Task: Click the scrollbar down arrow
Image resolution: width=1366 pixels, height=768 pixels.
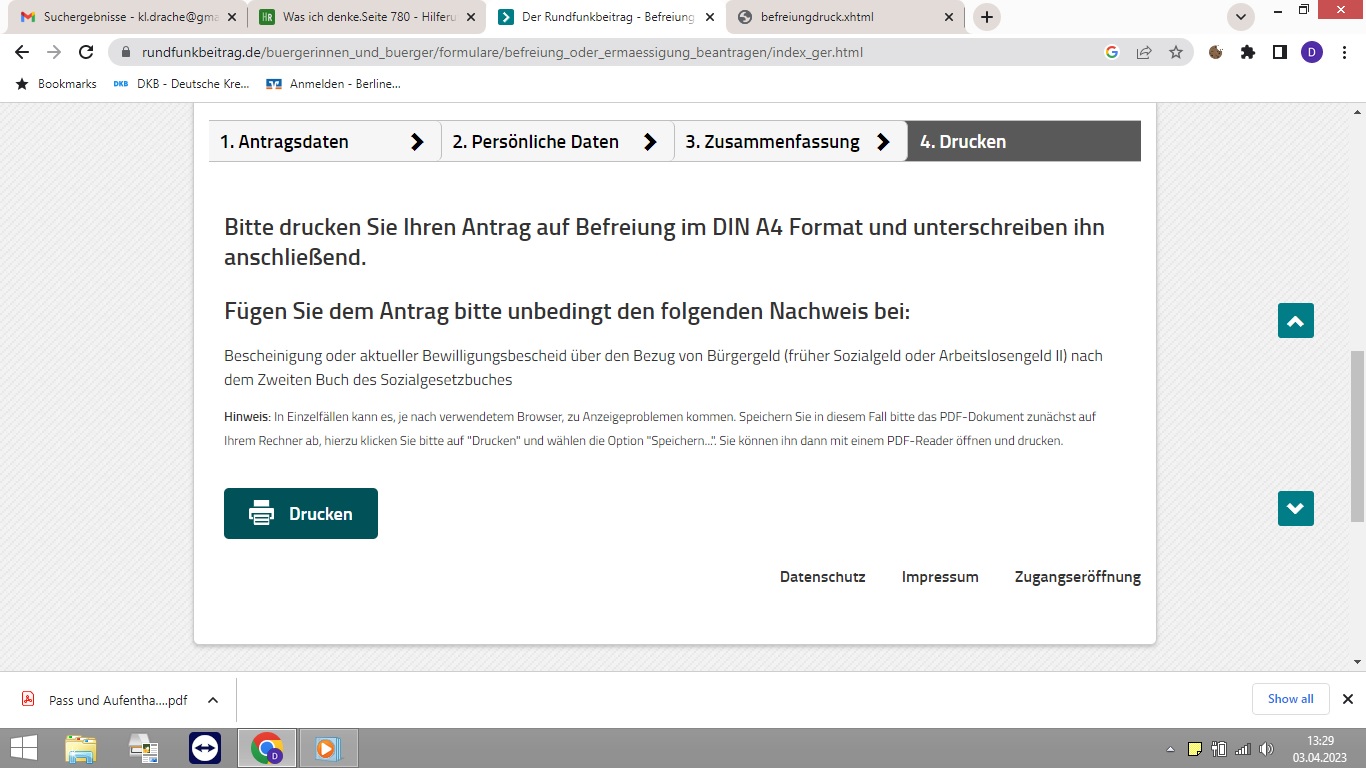Action: [x=1358, y=661]
